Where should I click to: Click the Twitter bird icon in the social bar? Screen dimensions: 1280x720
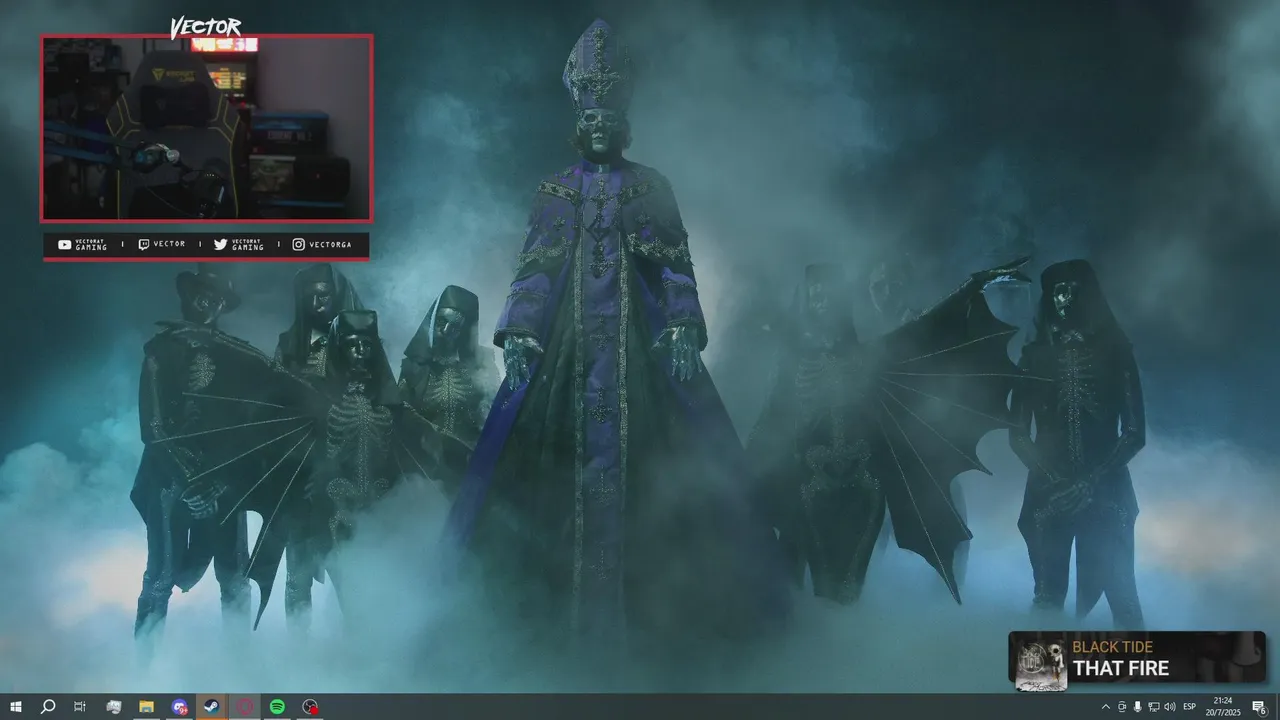(220, 245)
